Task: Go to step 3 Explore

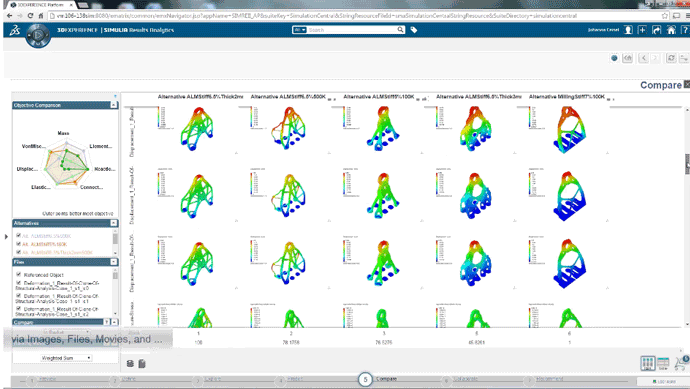Action: pos(198,380)
